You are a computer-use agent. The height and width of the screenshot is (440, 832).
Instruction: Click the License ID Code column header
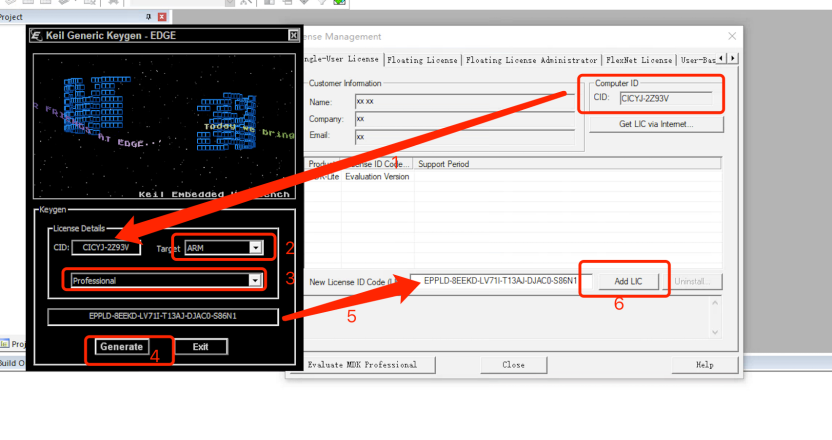coord(378,164)
